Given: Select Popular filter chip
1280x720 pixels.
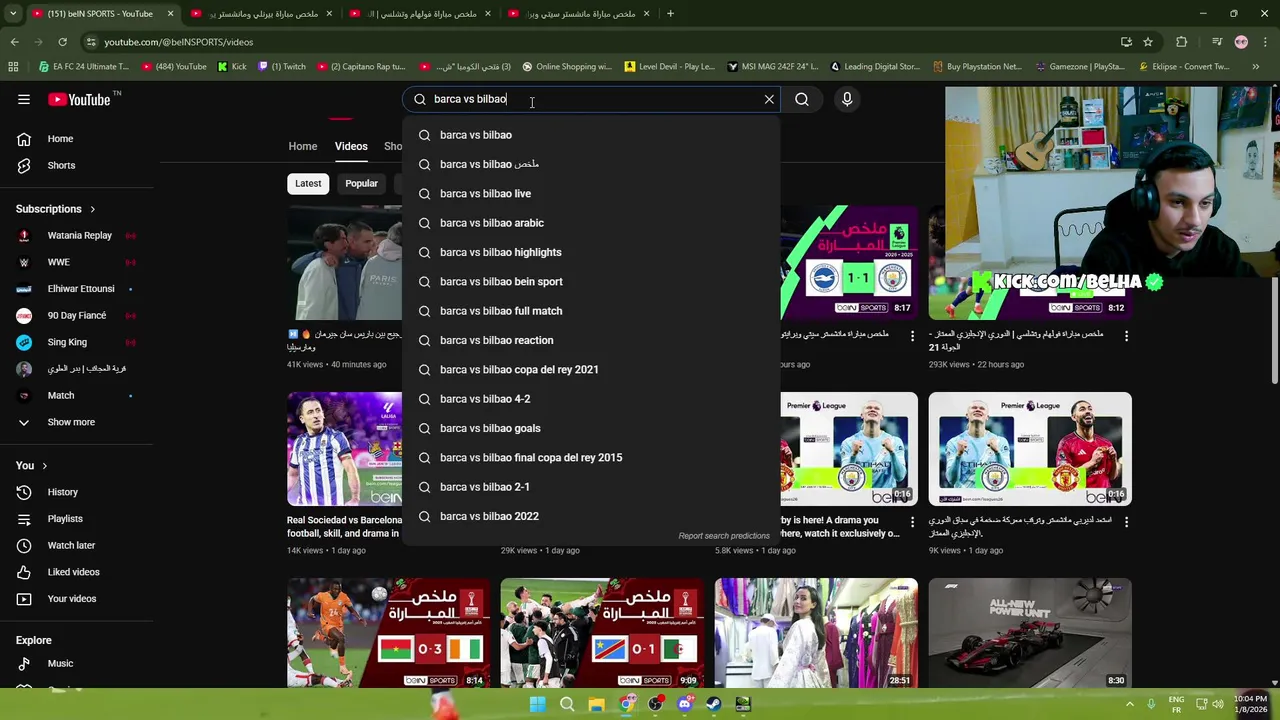Looking at the screenshot, I should tap(361, 184).
